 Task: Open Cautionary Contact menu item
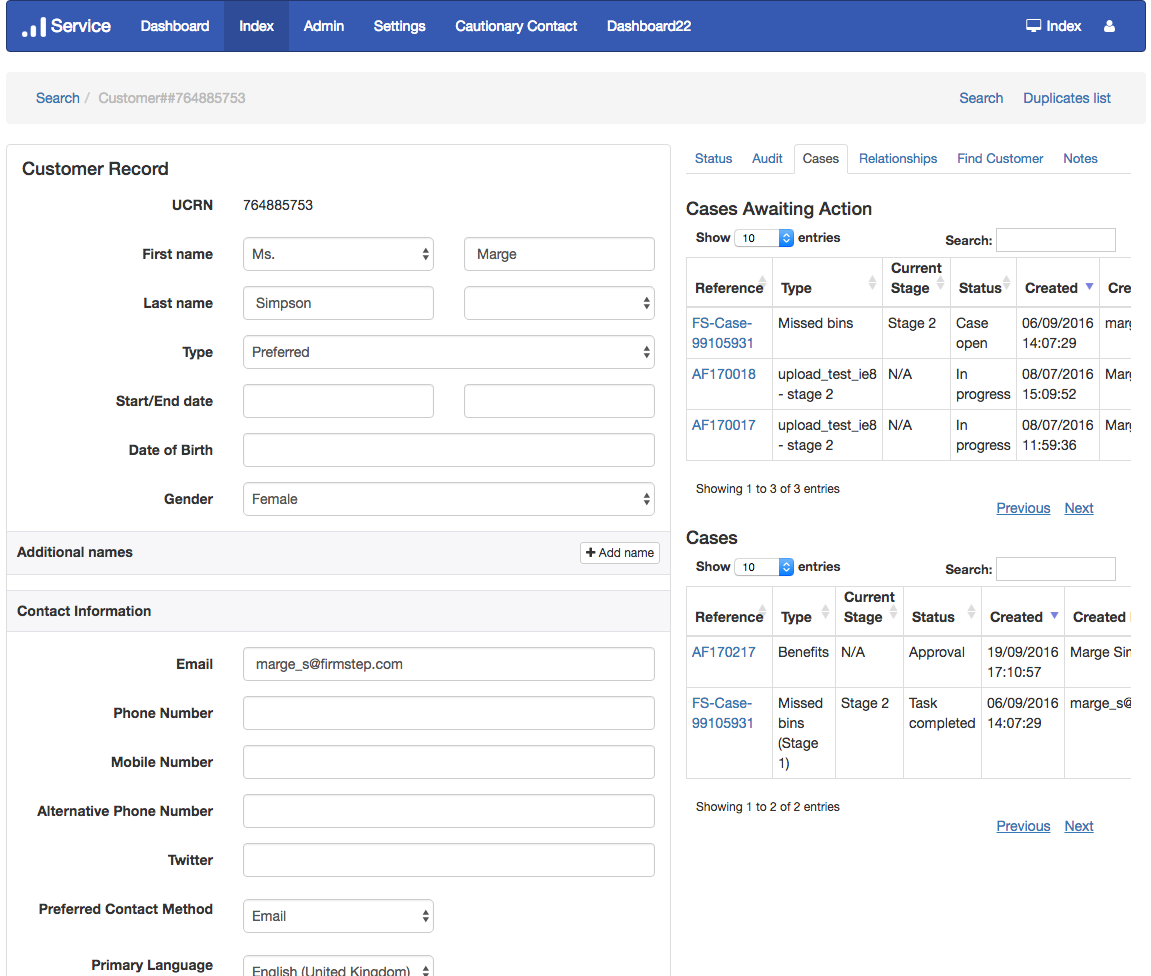pyautogui.click(x=516, y=26)
